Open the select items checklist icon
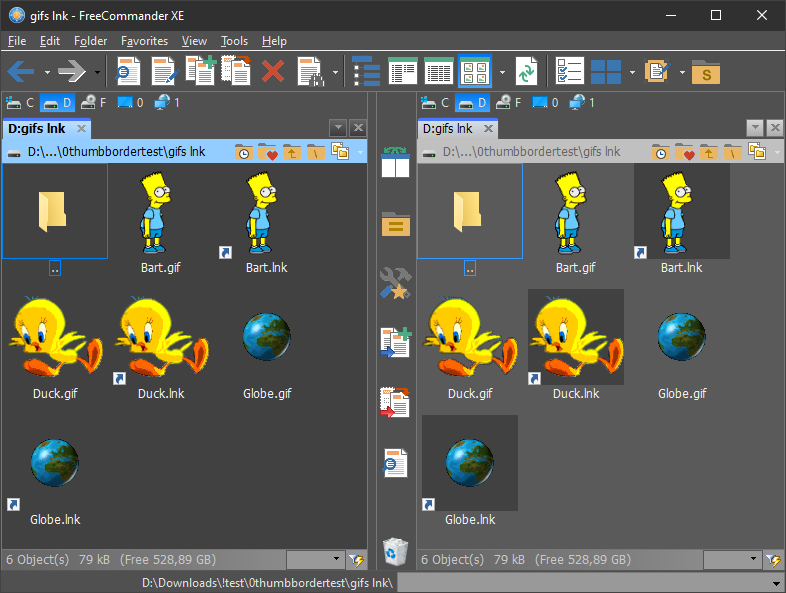This screenshot has height=593, width=786. click(x=570, y=71)
